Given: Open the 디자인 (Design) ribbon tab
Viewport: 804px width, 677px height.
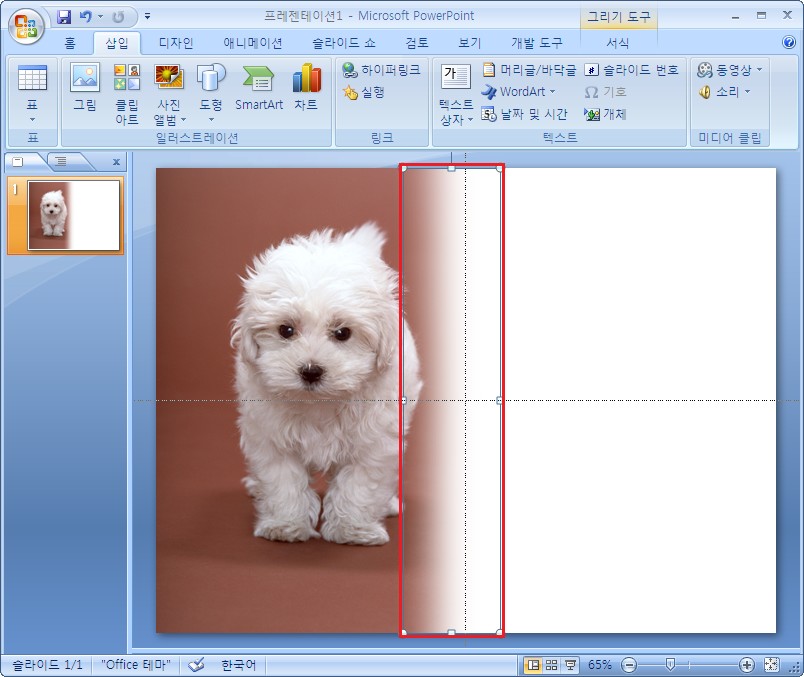Looking at the screenshot, I should (176, 43).
